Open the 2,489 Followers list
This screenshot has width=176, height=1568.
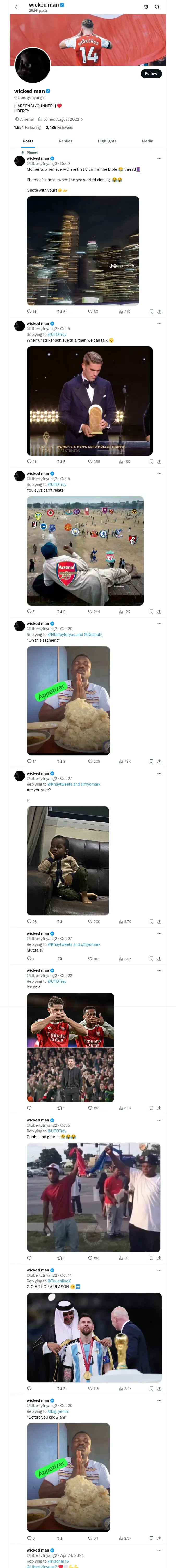coord(59,127)
